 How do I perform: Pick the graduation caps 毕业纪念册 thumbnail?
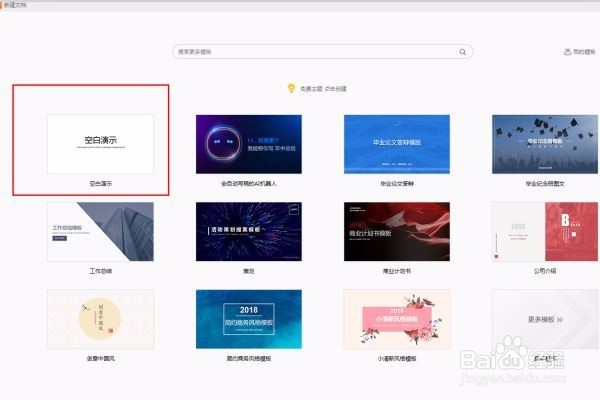click(x=545, y=144)
